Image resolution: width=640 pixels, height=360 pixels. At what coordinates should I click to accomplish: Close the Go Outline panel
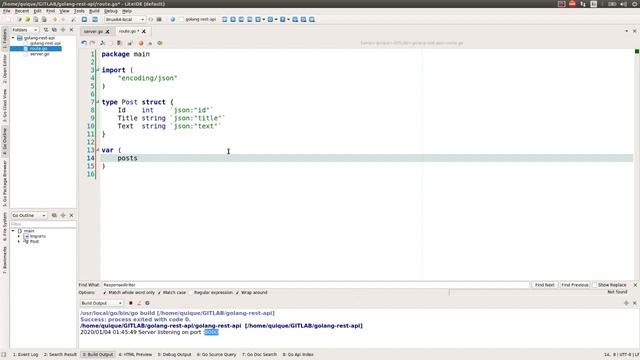click(x=71, y=215)
